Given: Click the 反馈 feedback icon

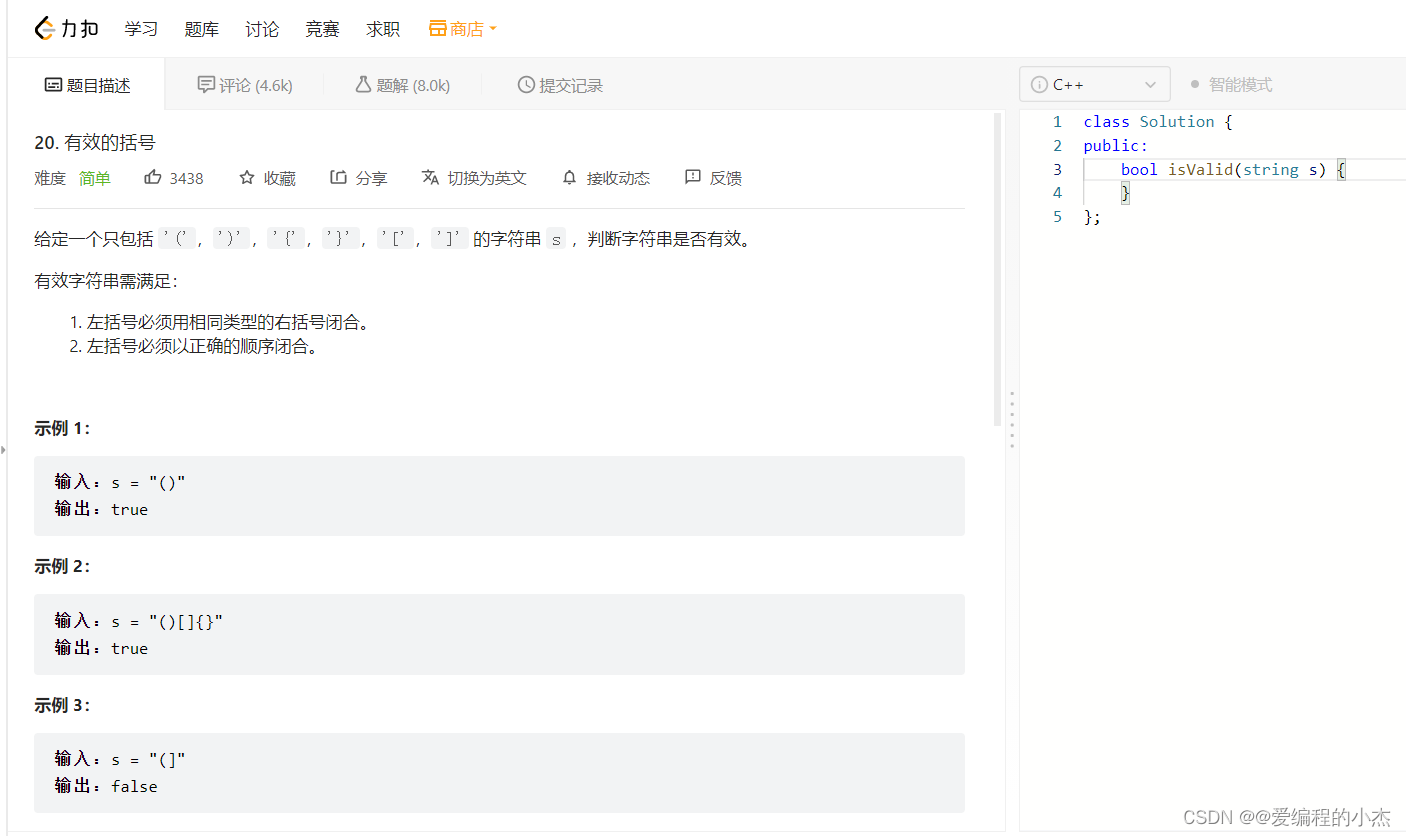Looking at the screenshot, I should [x=693, y=177].
